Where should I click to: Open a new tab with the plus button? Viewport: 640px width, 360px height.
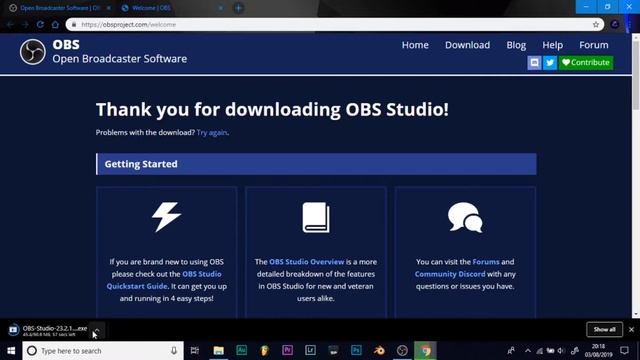[238, 8]
